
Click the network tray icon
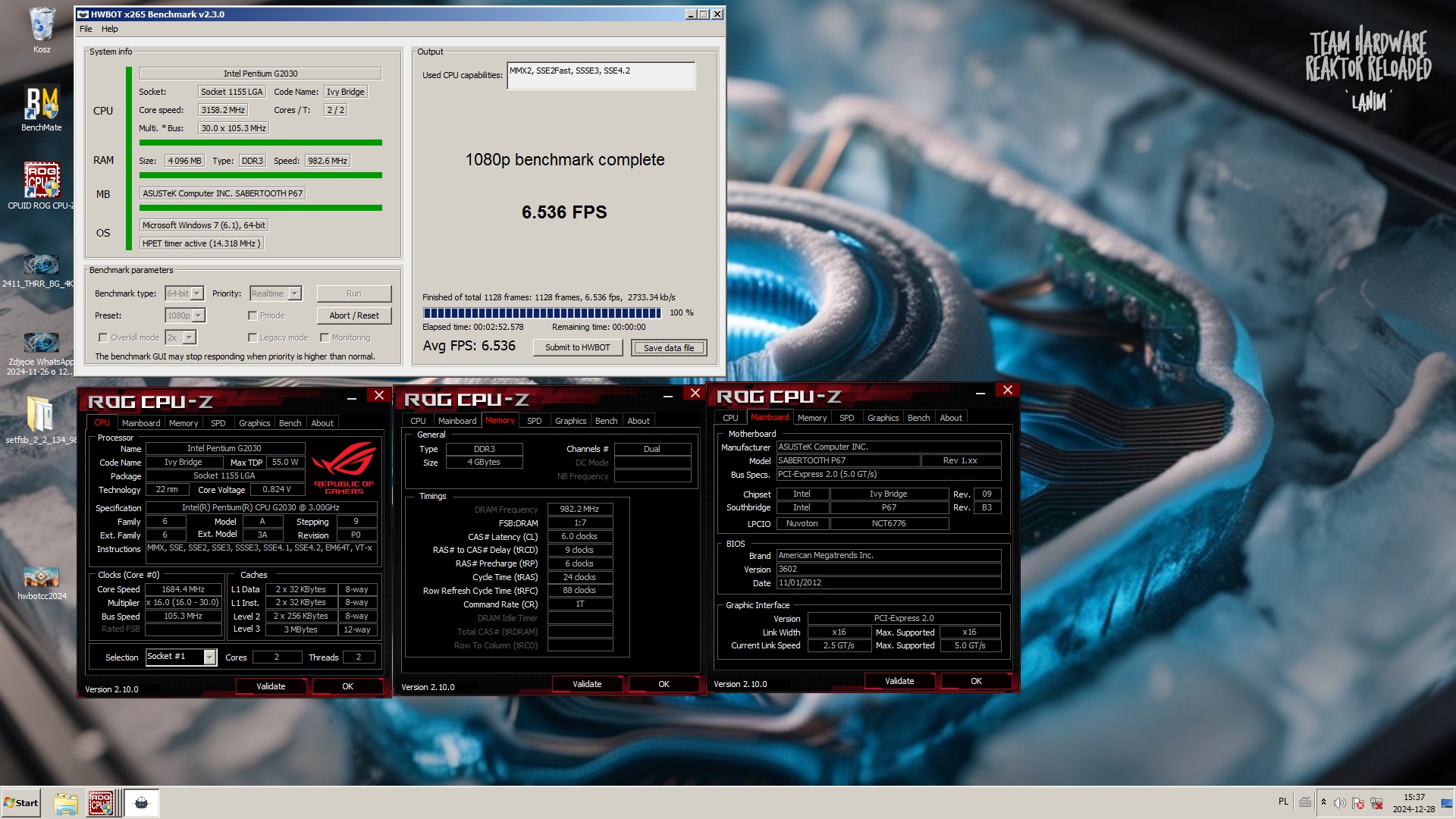point(1376,802)
